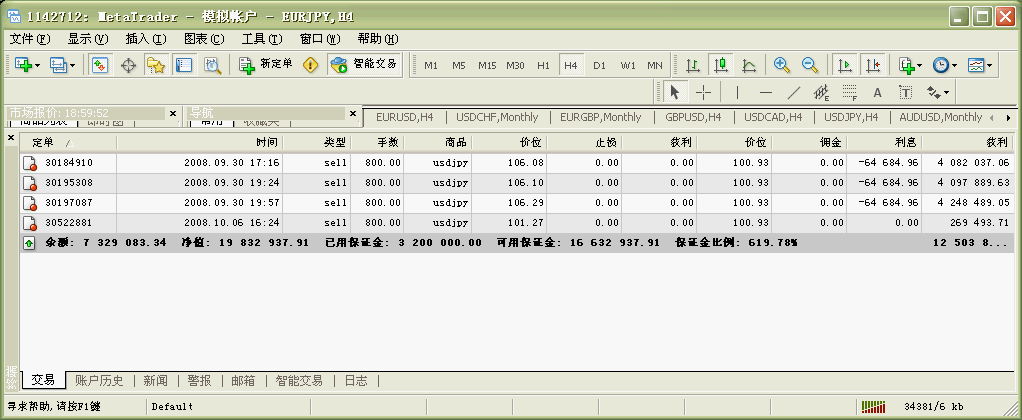Select the trendline tool
Screen dimensions: 1022x420
point(793,92)
